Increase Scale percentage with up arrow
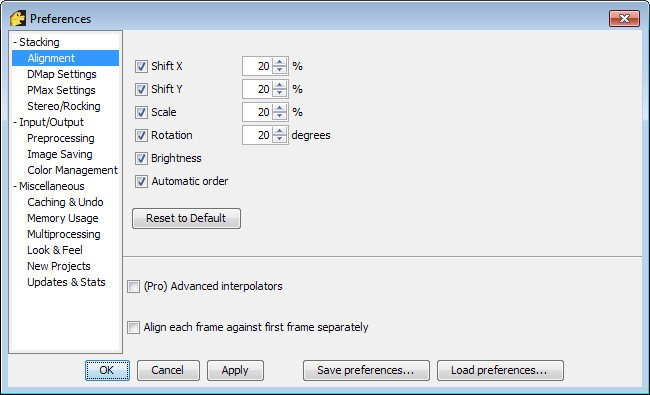The height and width of the screenshot is (395, 650). [x=280, y=108]
